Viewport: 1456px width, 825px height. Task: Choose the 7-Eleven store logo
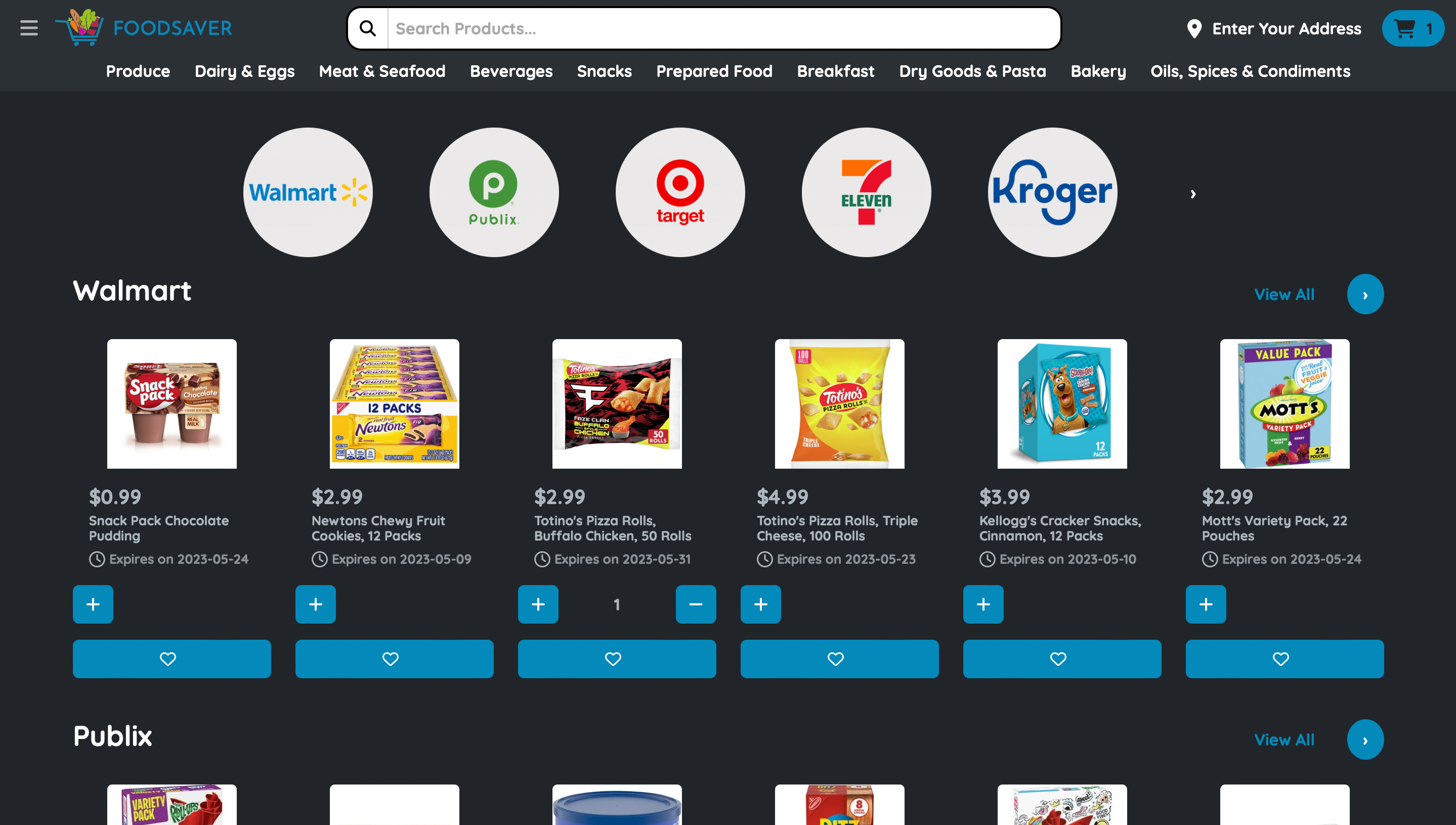coord(866,192)
